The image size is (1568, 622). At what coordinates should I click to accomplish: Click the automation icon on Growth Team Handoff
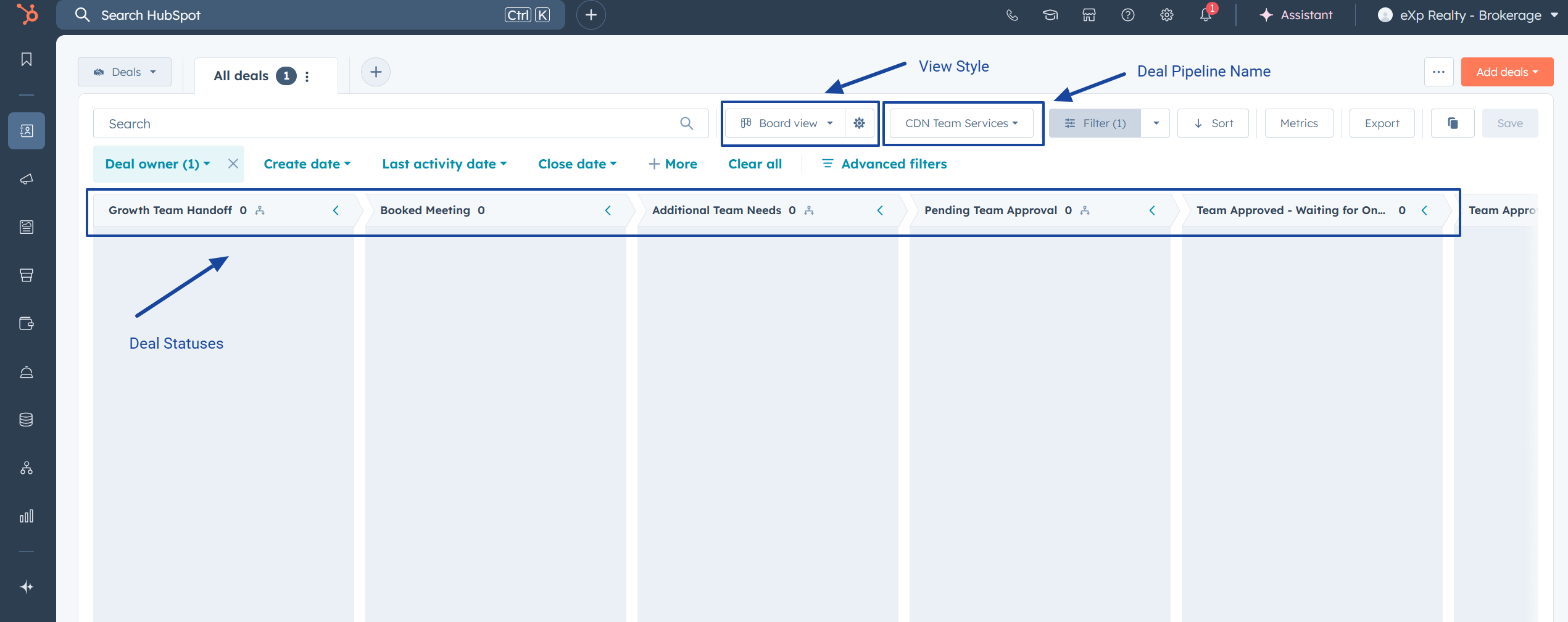pyautogui.click(x=260, y=210)
